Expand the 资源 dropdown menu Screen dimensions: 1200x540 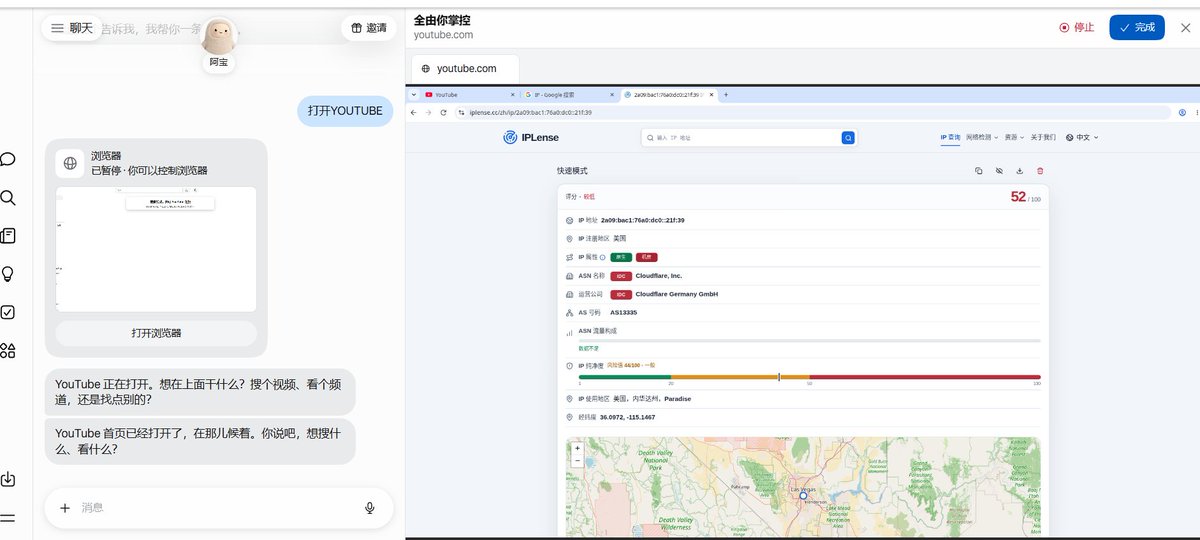(x=1015, y=137)
